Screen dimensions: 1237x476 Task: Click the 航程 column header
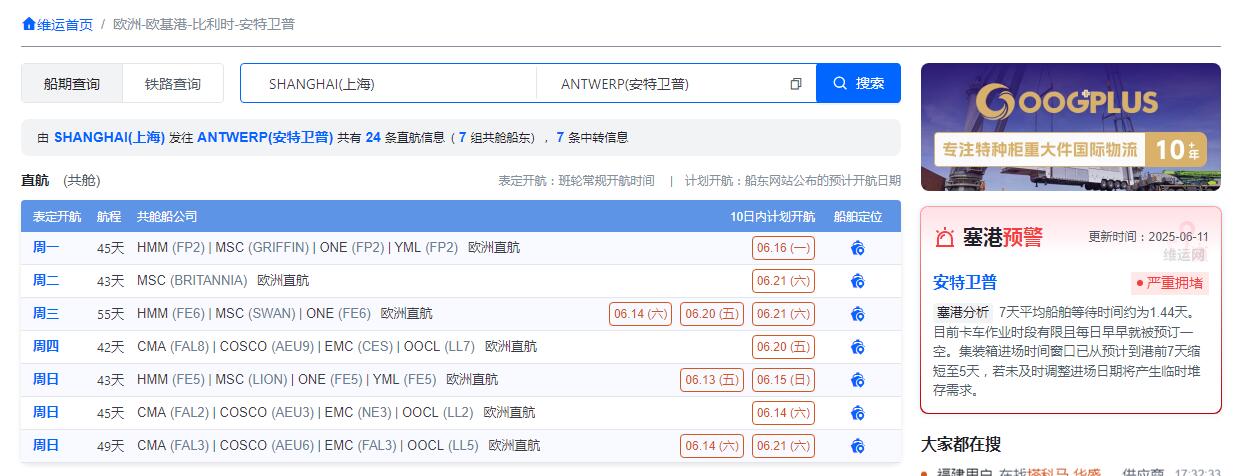(x=109, y=217)
